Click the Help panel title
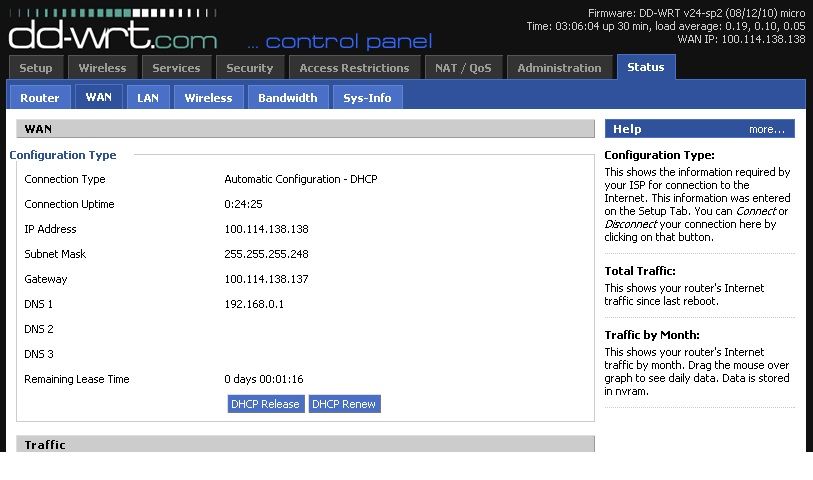Viewport: 813px width, 480px height. (627, 129)
